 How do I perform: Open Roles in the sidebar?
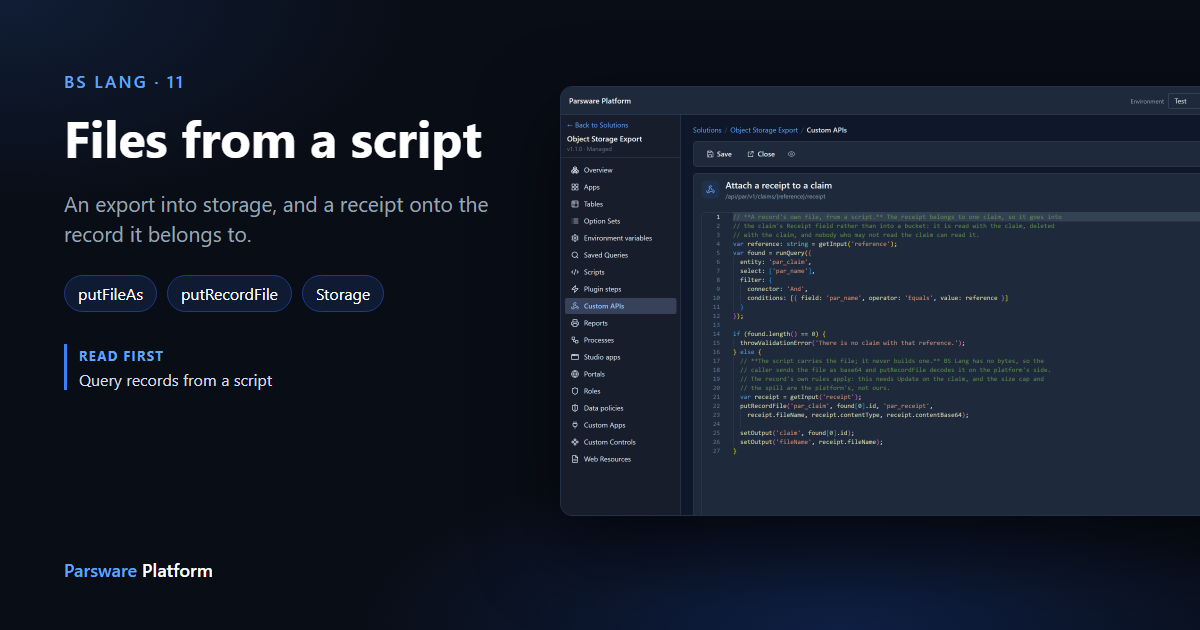(620, 391)
